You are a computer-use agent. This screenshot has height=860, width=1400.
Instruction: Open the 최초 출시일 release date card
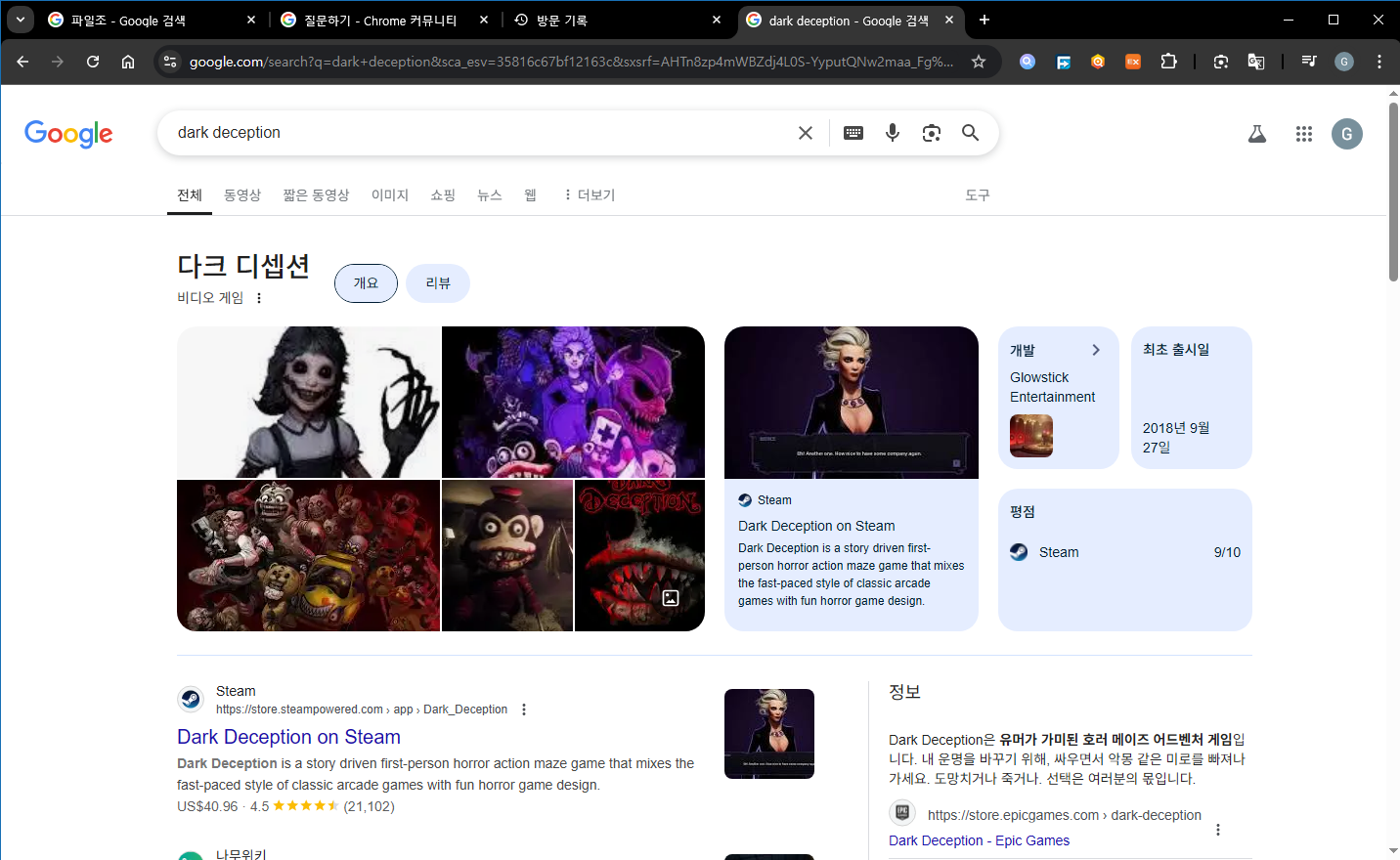coord(1192,398)
